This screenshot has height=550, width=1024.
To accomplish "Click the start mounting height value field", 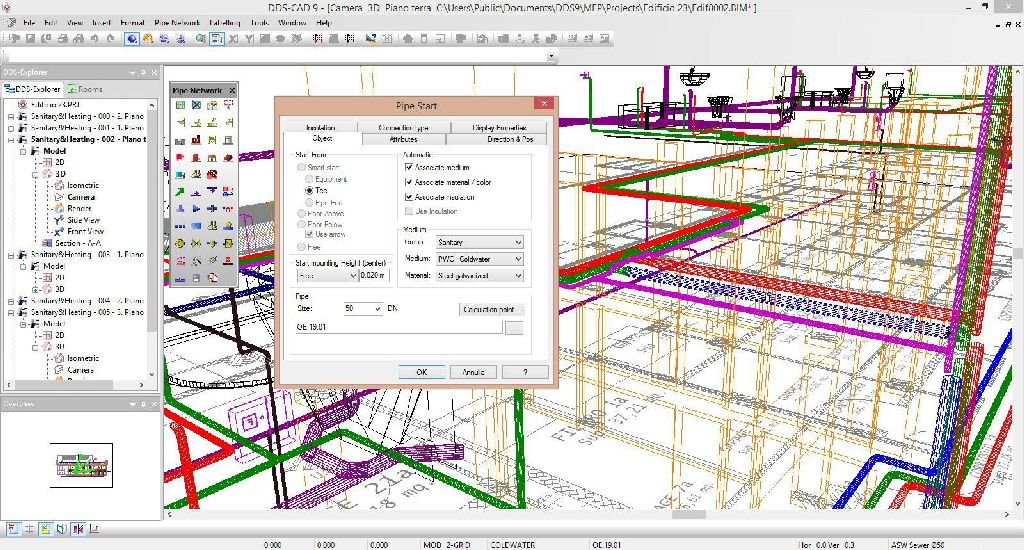I will 374,276.
